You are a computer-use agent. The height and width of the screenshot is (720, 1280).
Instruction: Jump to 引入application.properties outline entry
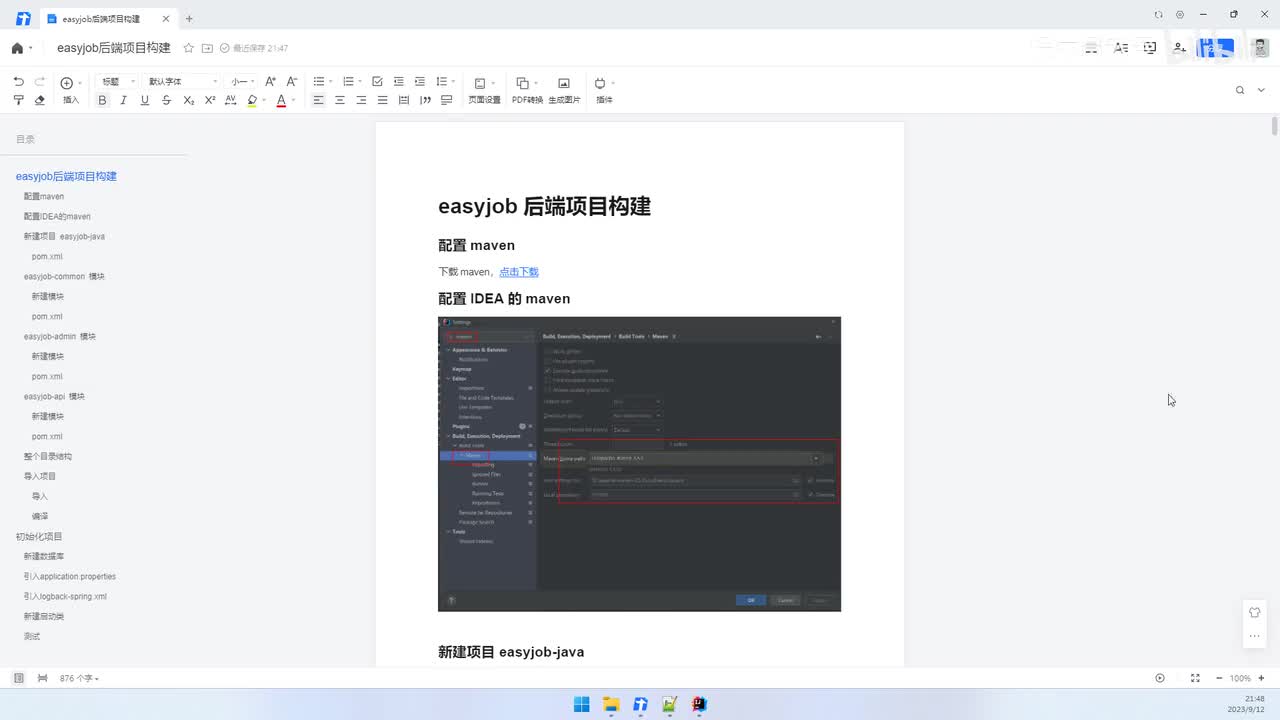70,576
